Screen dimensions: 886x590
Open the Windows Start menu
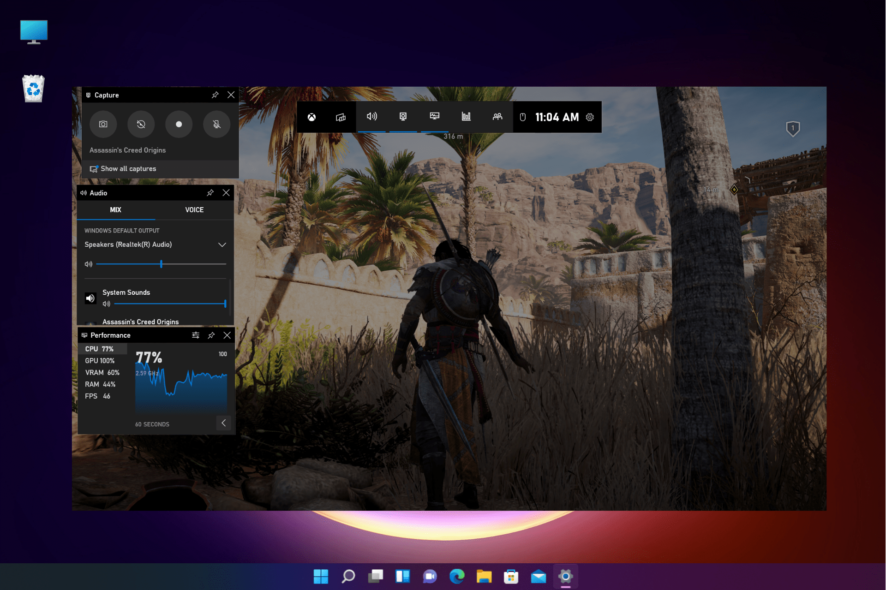[321, 576]
